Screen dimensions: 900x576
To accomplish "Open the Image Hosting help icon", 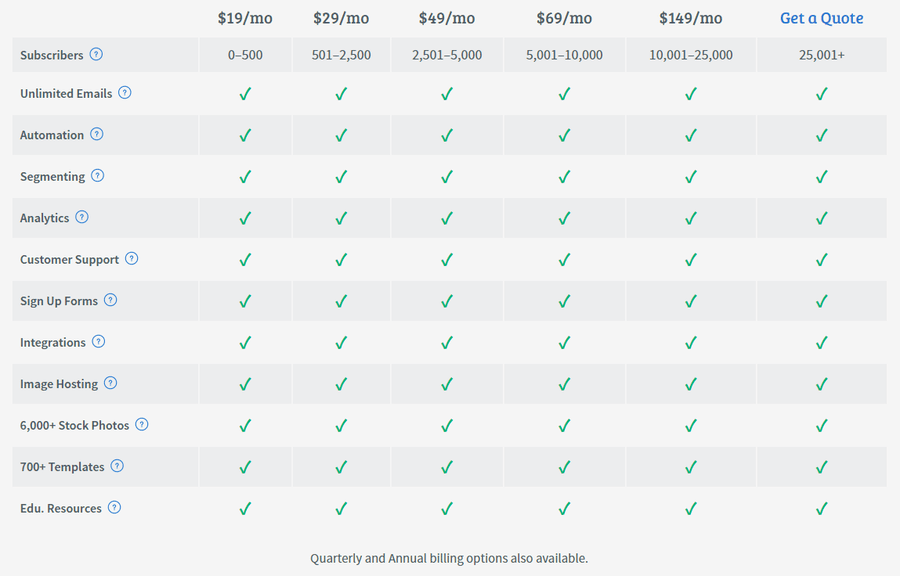I will [x=110, y=383].
